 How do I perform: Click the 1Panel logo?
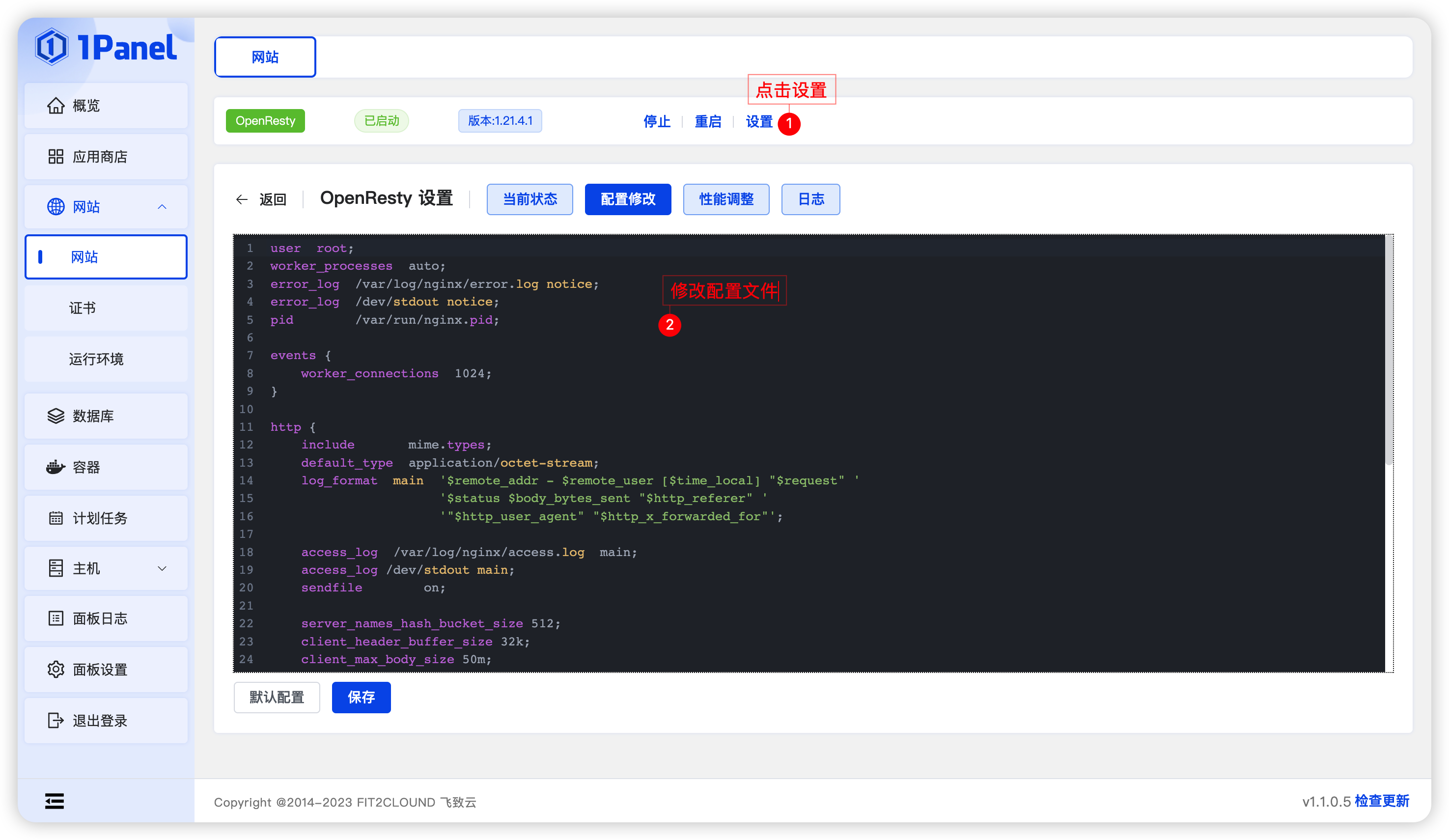pyautogui.click(x=107, y=47)
